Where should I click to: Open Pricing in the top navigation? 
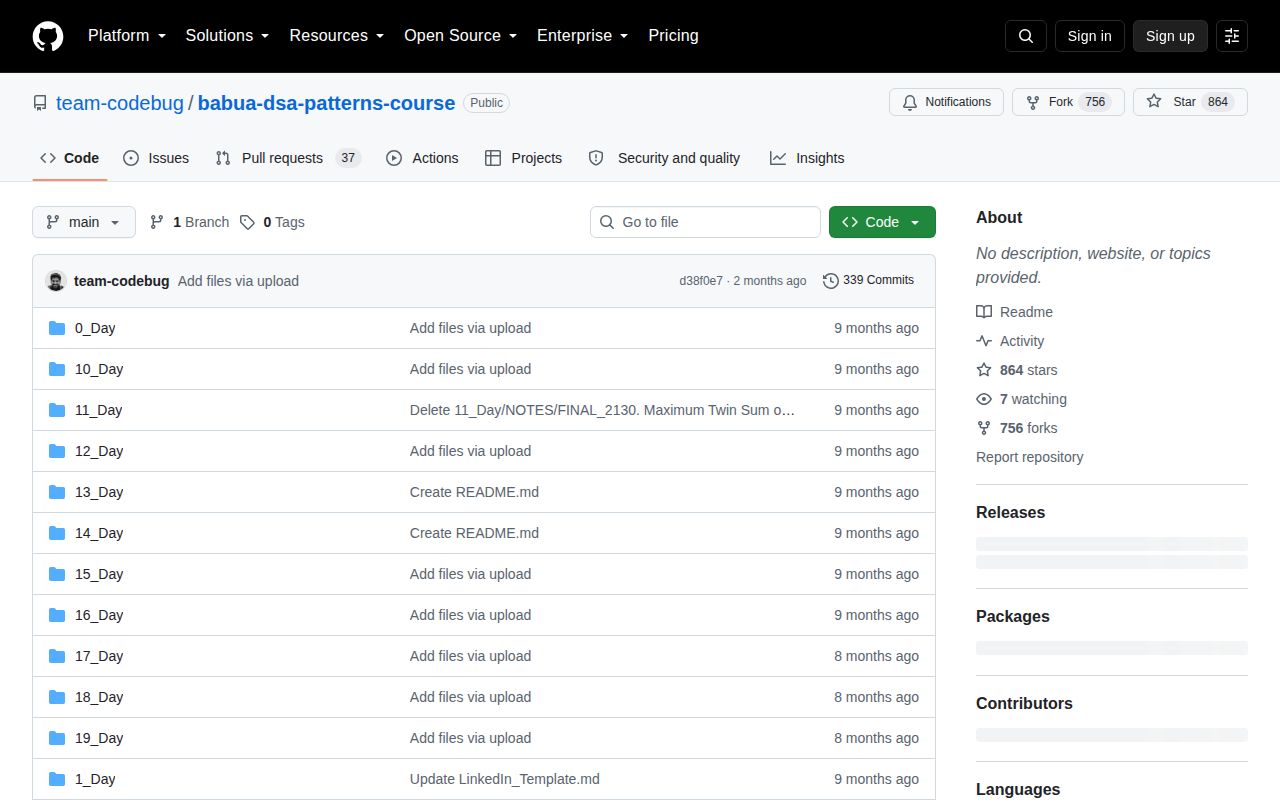(673, 36)
